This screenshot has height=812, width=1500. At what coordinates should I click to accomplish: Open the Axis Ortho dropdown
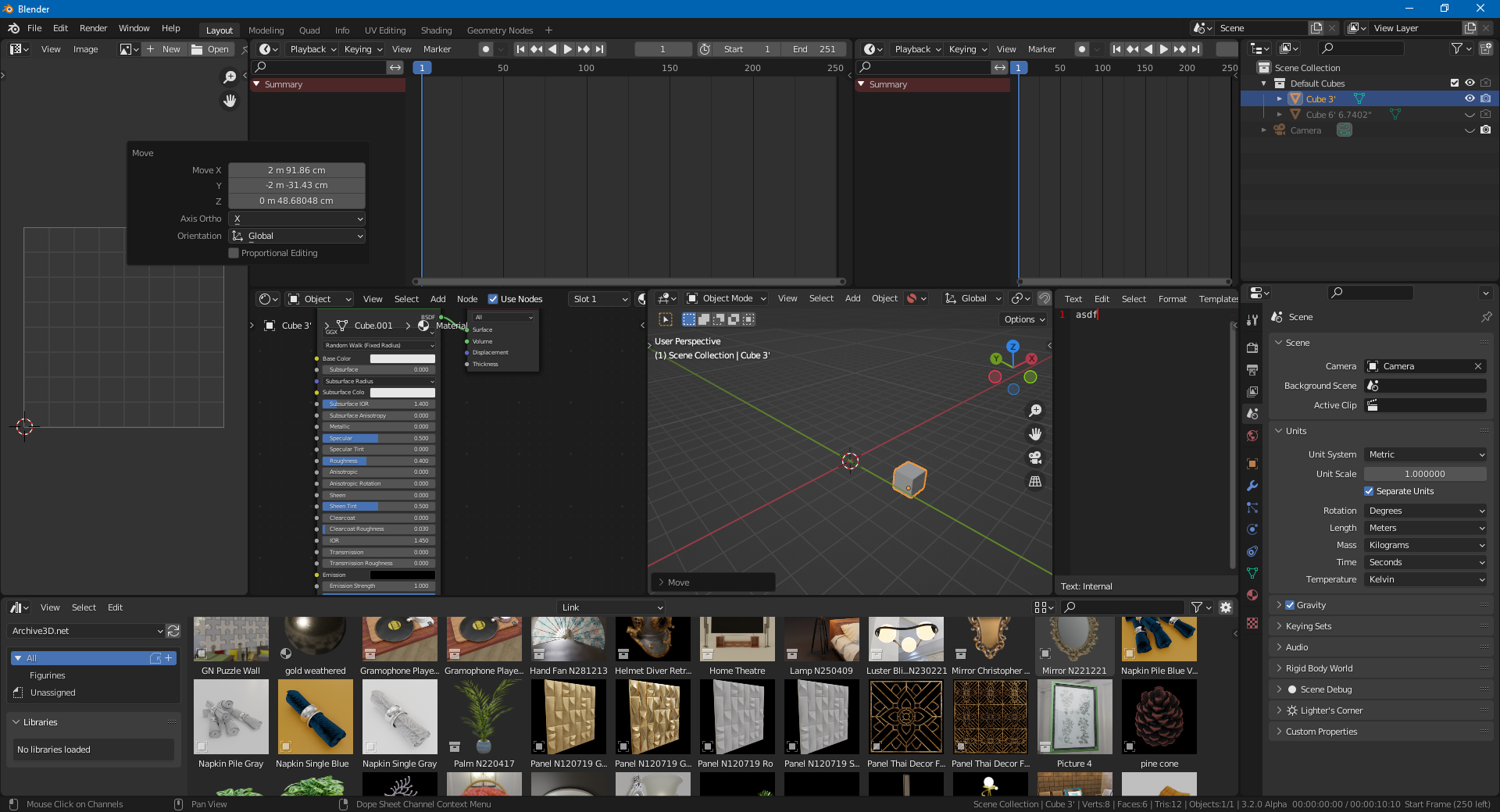(297, 219)
